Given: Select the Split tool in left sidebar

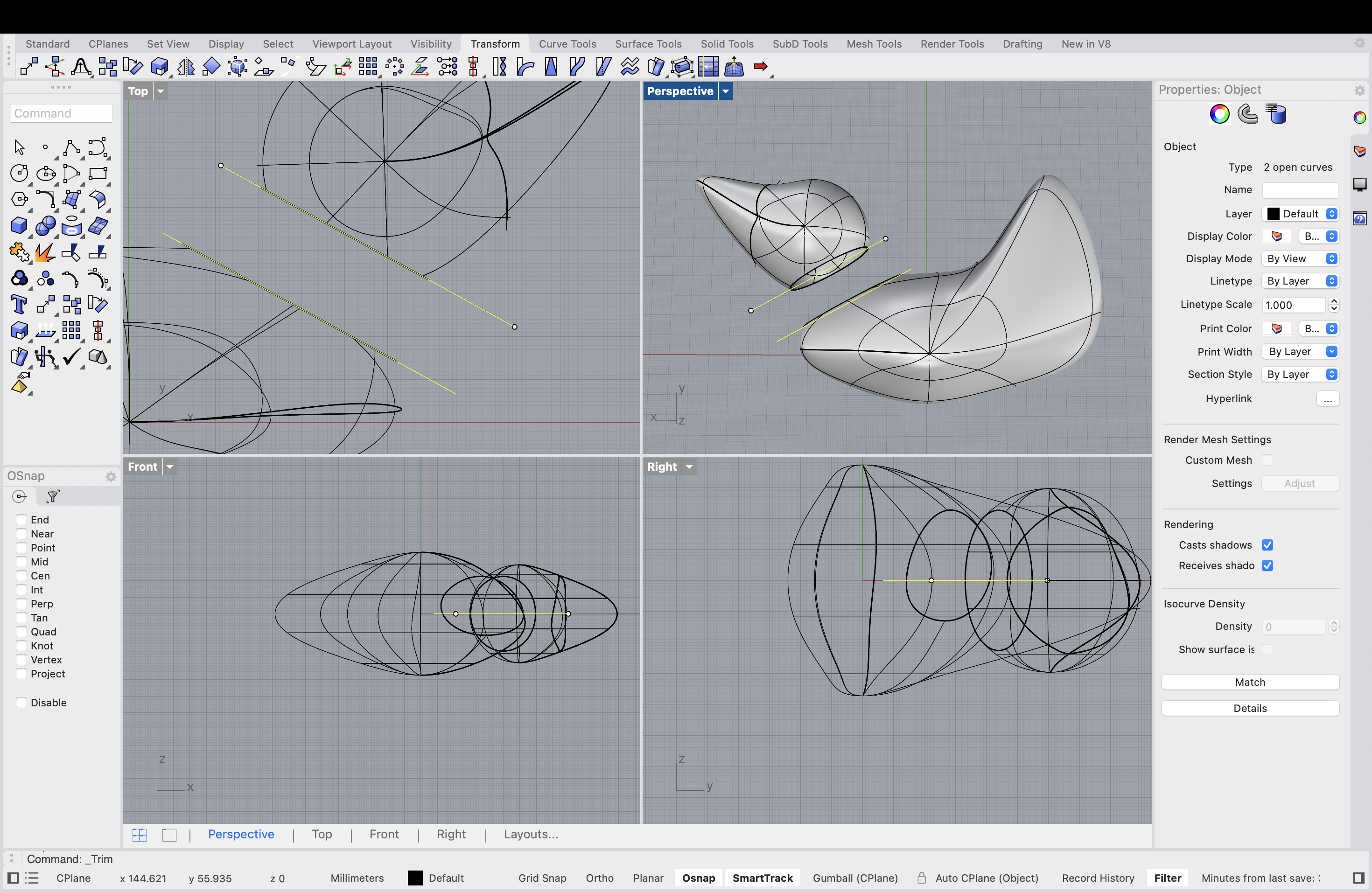Looking at the screenshot, I should pos(98,252).
